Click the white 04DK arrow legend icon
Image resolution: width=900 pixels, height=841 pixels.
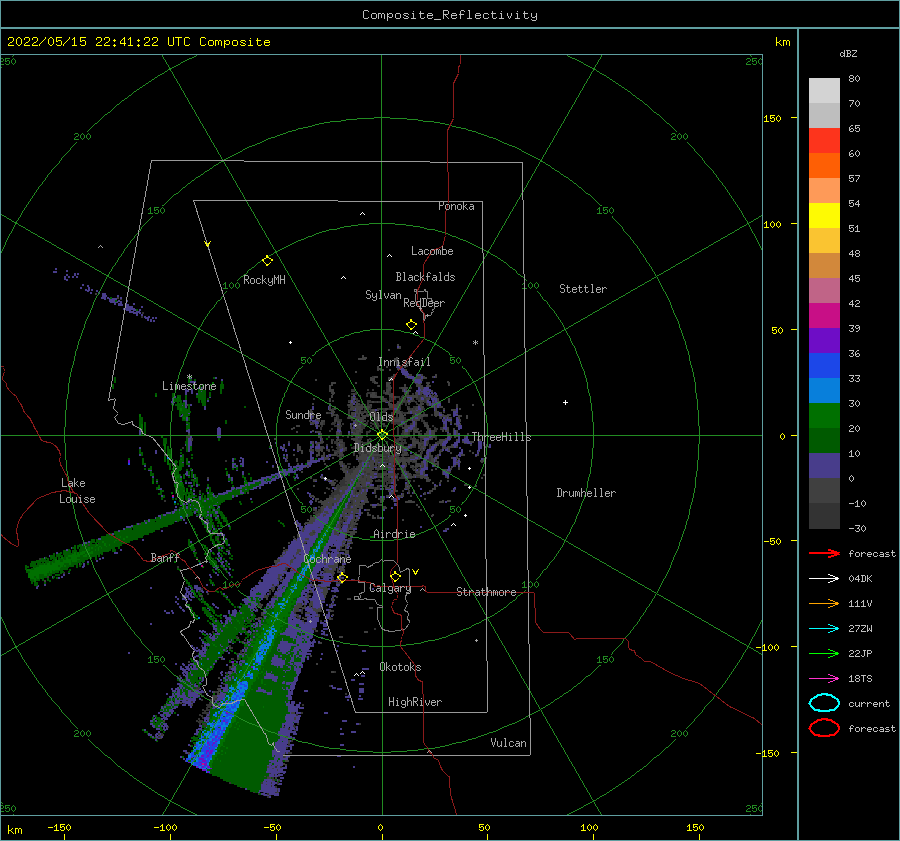tap(824, 578)
